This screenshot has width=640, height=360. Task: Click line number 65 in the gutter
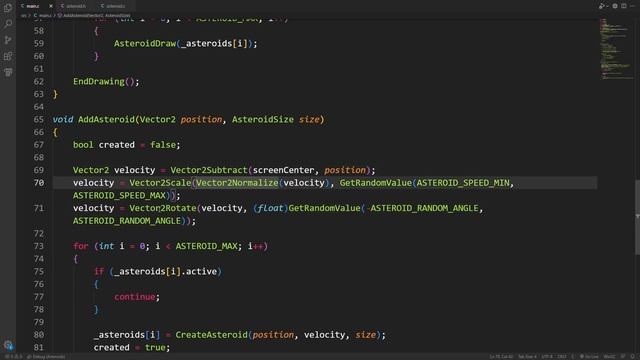click(39, 120)
